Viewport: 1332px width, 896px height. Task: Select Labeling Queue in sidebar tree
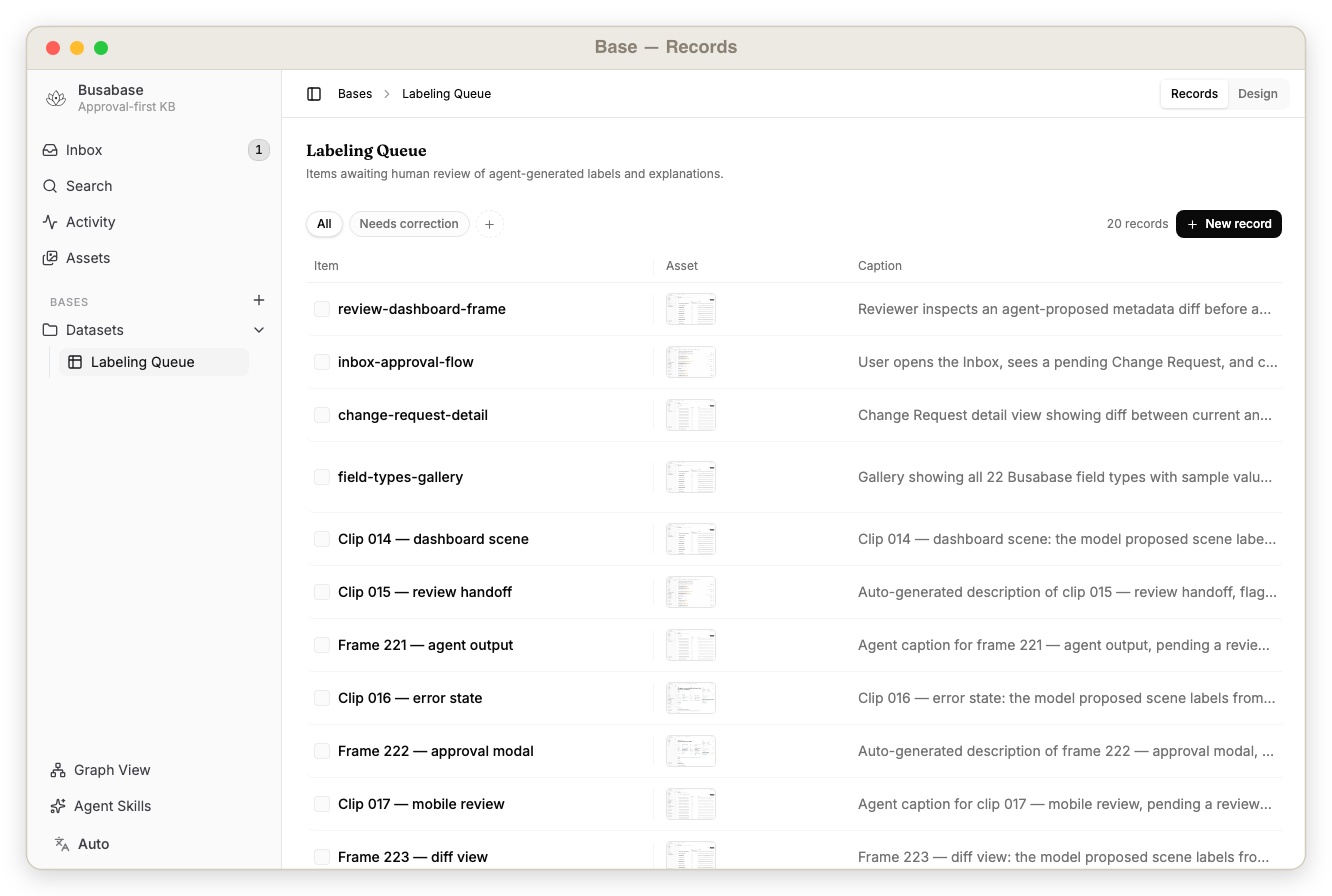click(154, 362)
